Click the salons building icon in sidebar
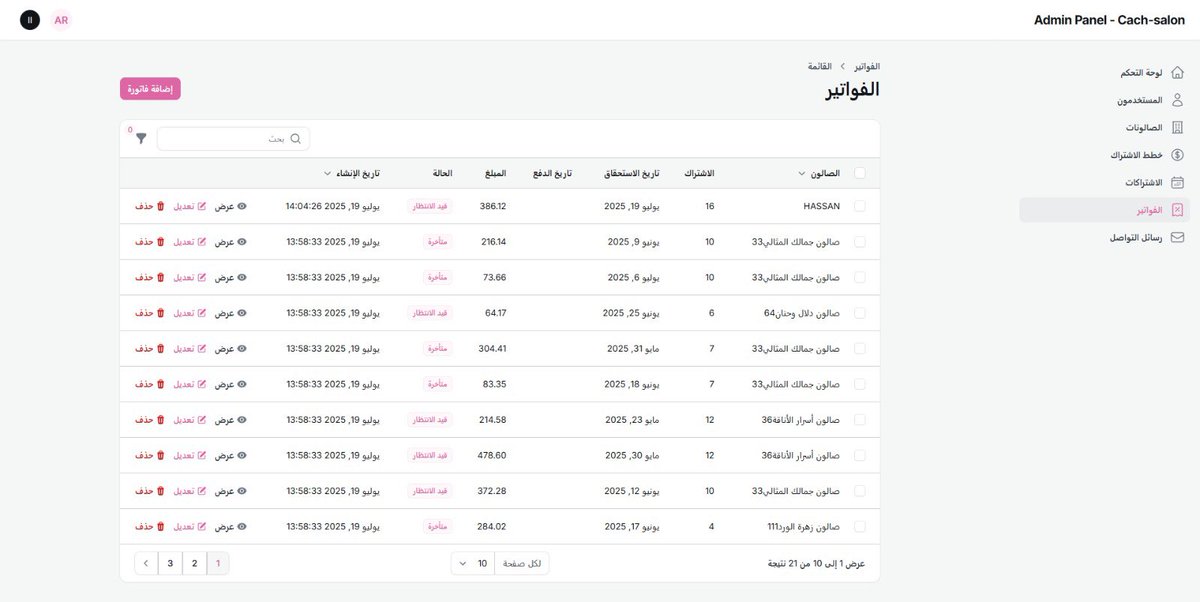This screenshot has width=1200, height=602. (1177, 128)
